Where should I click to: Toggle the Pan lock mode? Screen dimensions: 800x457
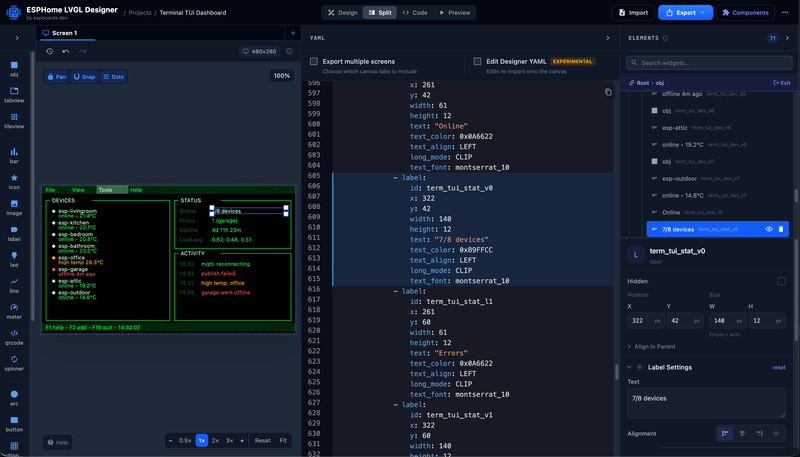[57, 77]
